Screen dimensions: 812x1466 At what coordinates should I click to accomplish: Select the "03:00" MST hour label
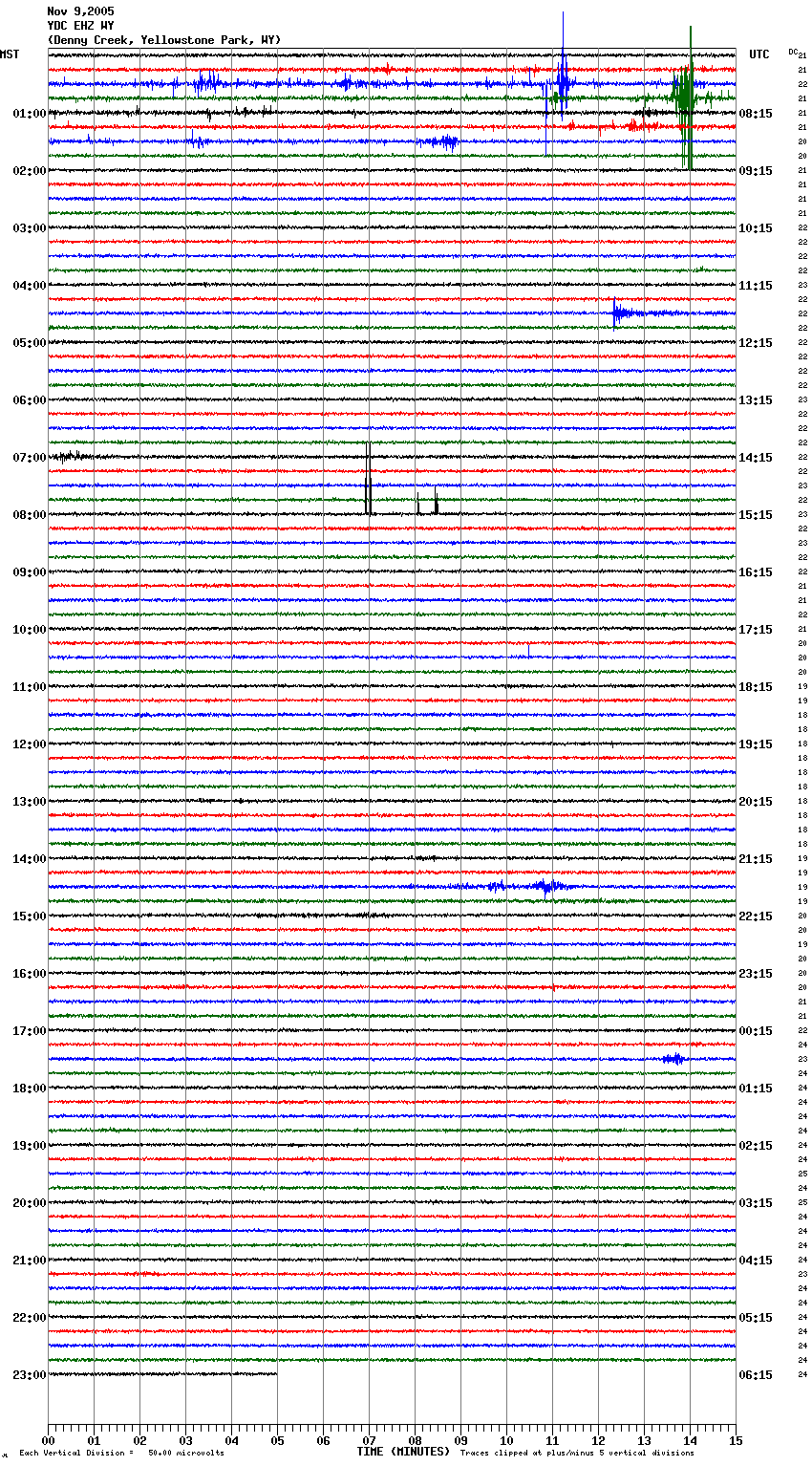(x=30, y=228)
